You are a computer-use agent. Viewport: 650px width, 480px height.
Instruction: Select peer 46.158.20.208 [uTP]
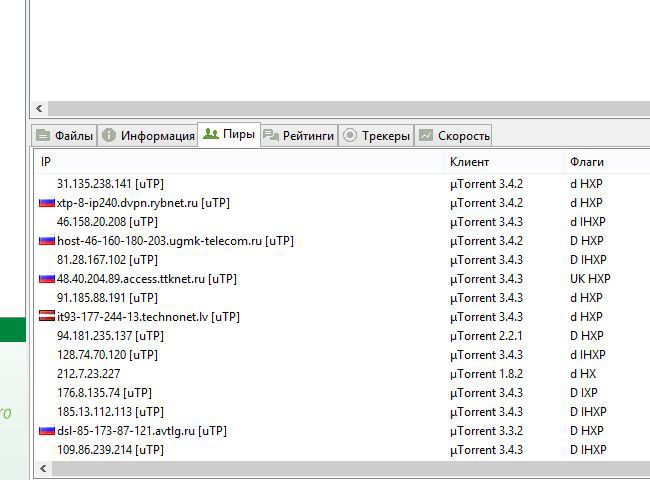tap(107, 222)
